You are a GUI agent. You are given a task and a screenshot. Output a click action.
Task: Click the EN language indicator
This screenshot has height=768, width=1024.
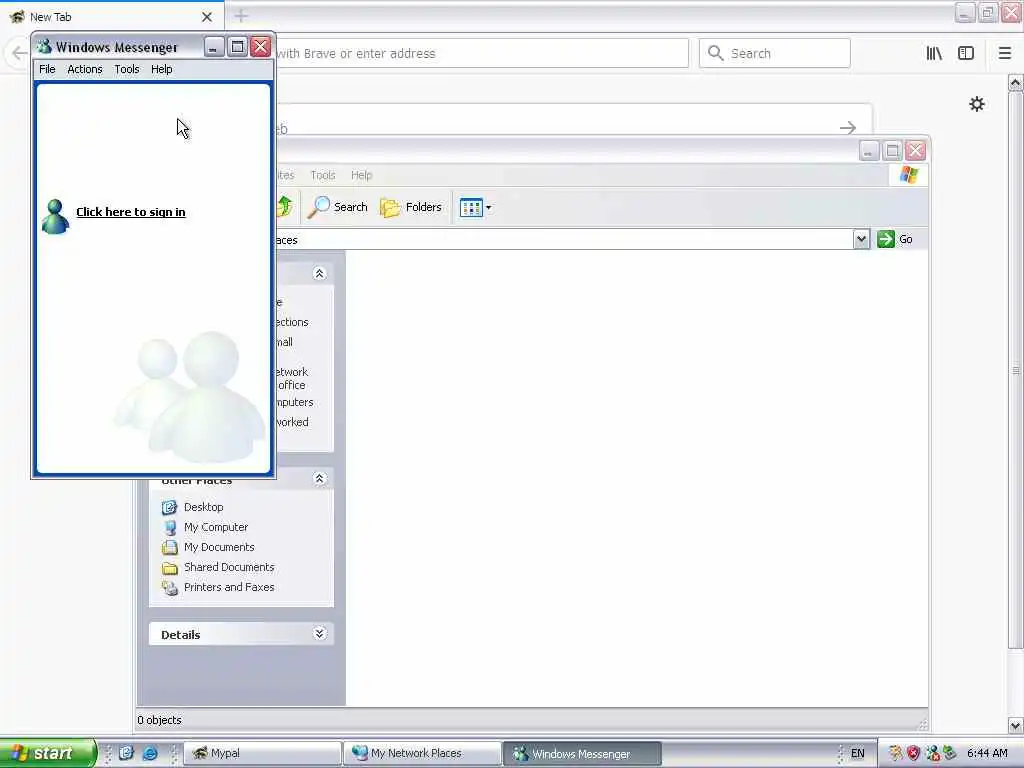pyautogui.click(x=857, y=753)
